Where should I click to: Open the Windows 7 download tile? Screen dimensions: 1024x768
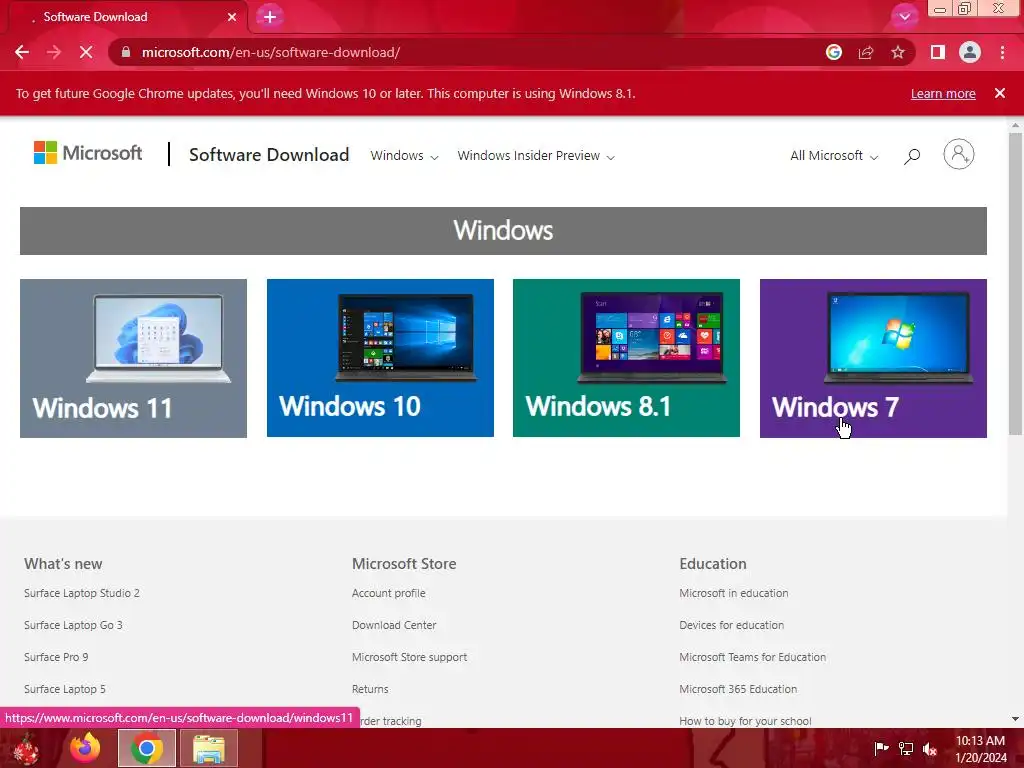873,359
